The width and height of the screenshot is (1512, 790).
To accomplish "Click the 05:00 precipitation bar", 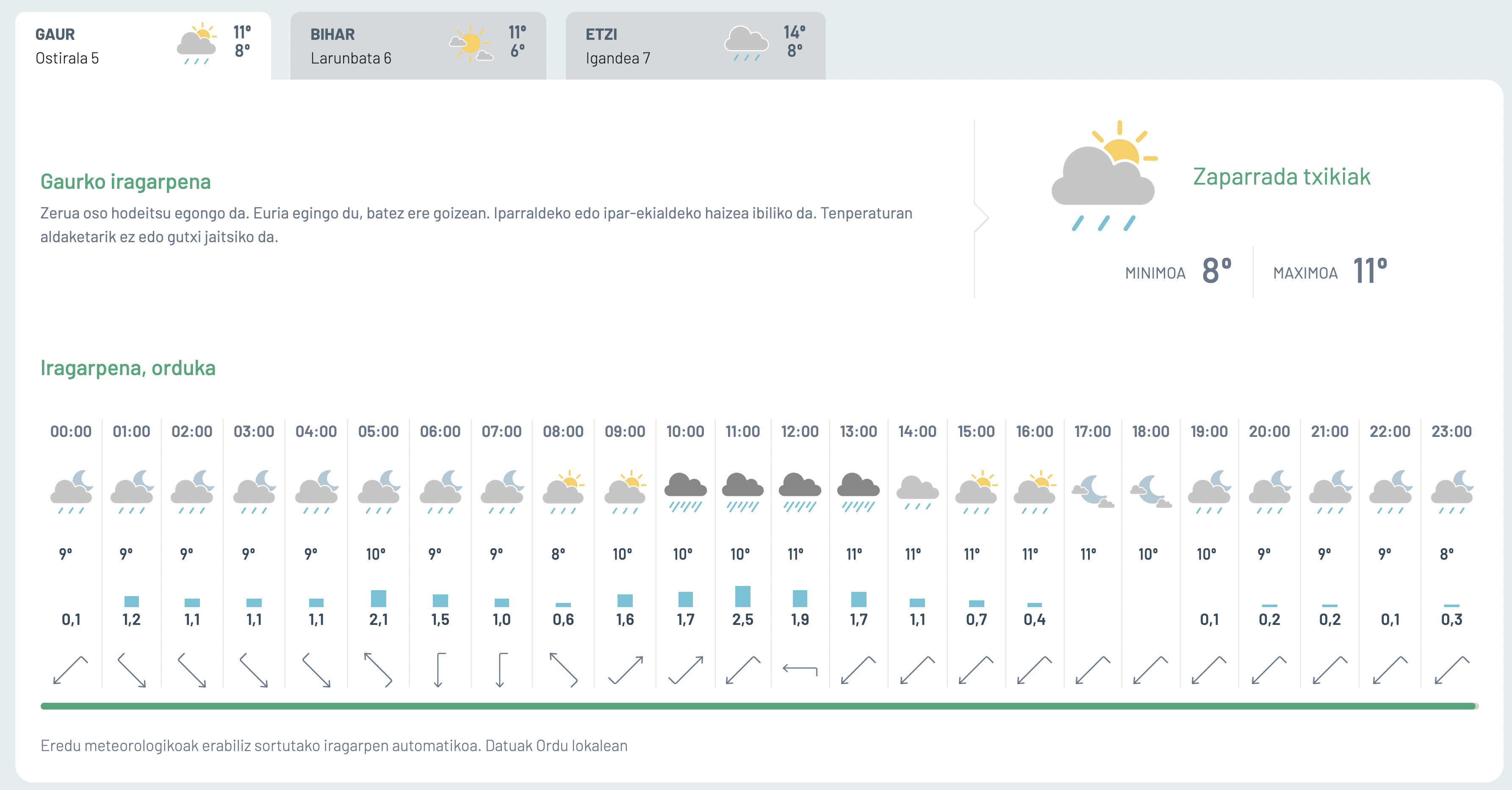I will point(379,598).
